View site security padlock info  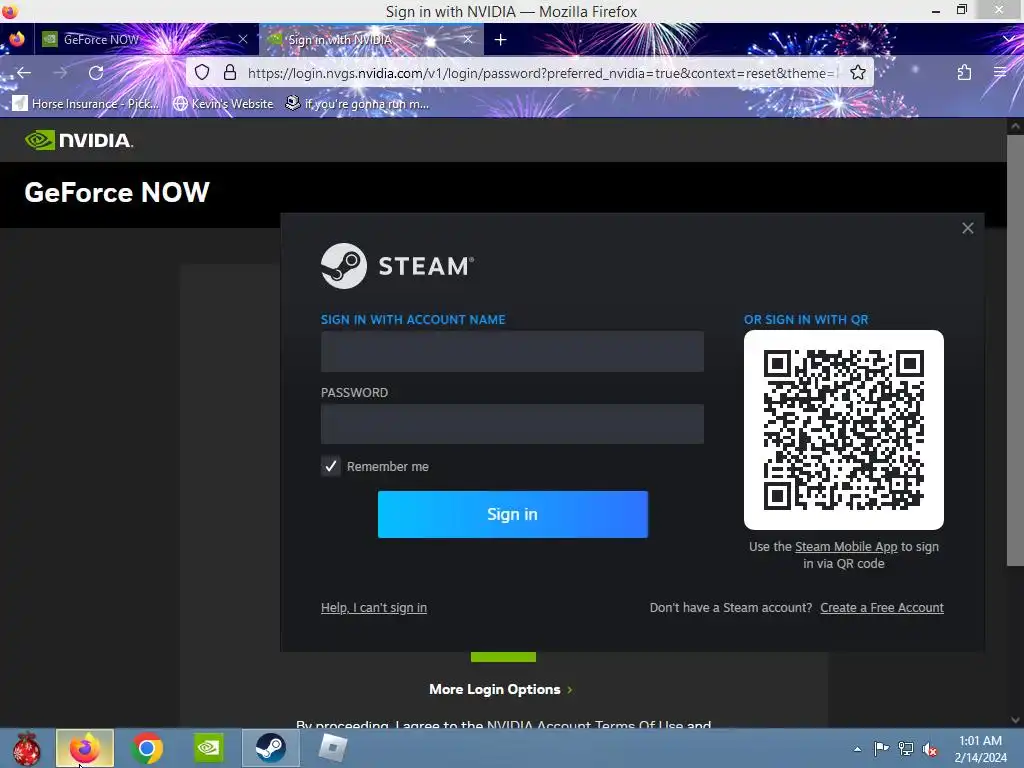click(230, 72)
